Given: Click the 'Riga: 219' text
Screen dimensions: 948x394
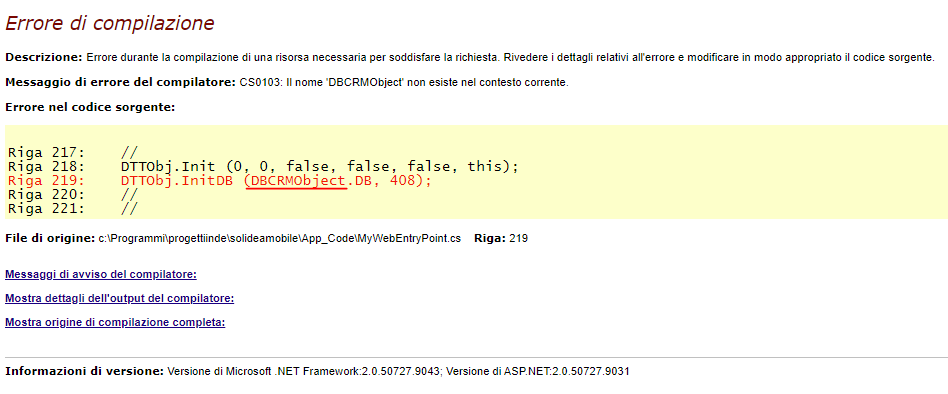Looking at the screenshot, I should pos(502,238).
